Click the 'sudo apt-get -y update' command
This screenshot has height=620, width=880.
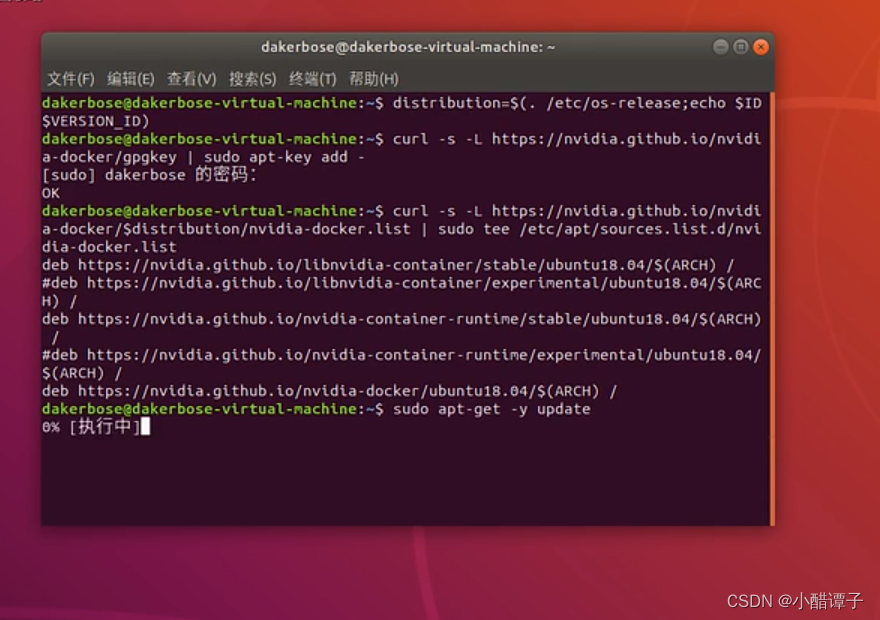pos(492,409)
